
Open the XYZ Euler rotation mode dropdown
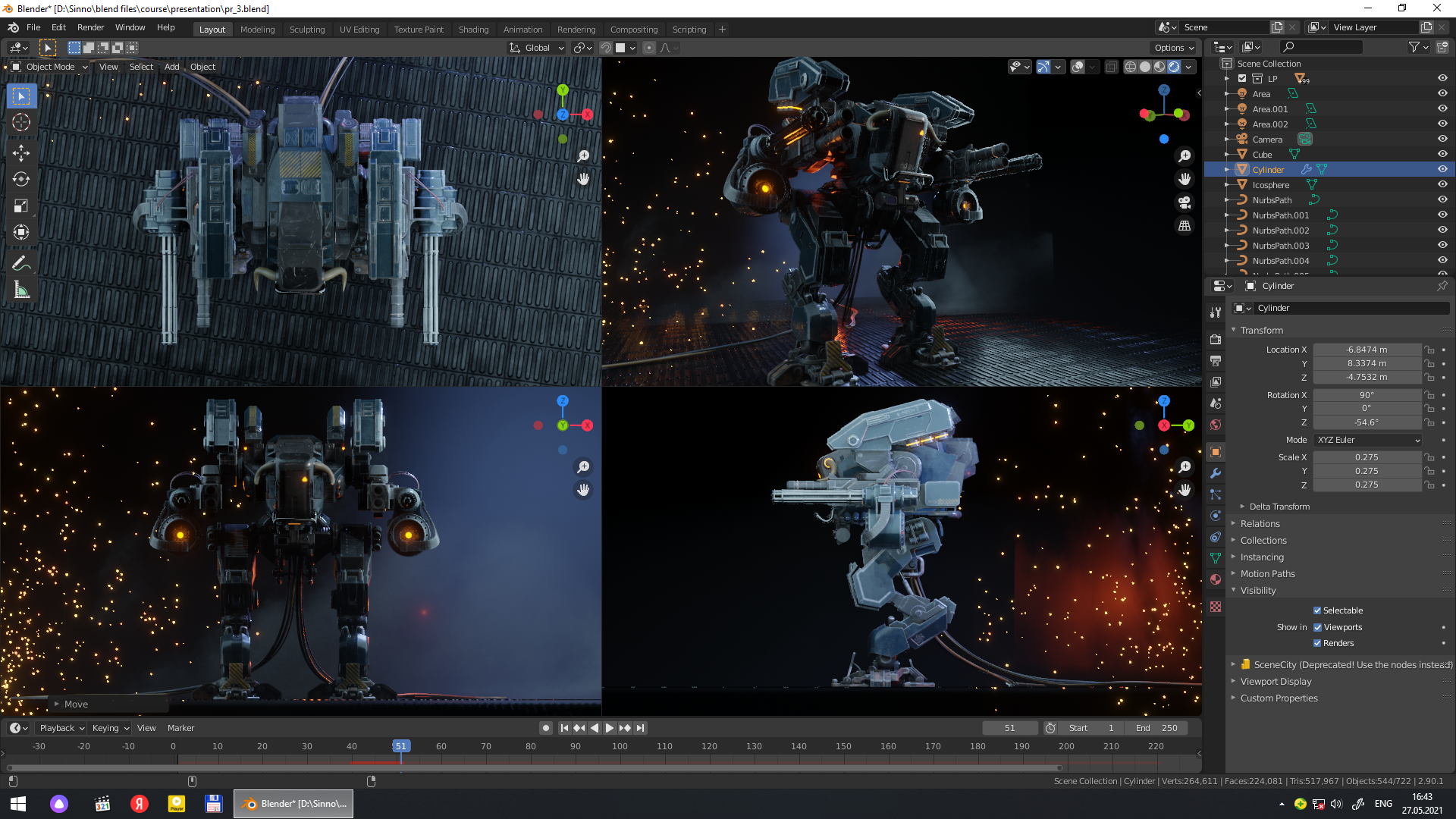coord(1367,440)
